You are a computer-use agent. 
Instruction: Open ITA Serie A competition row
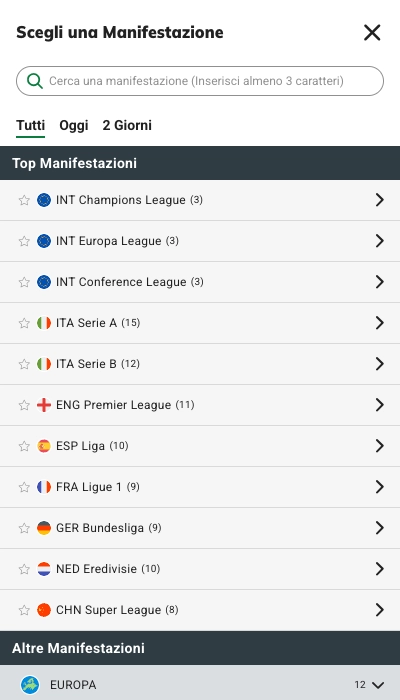pos(200,323)
